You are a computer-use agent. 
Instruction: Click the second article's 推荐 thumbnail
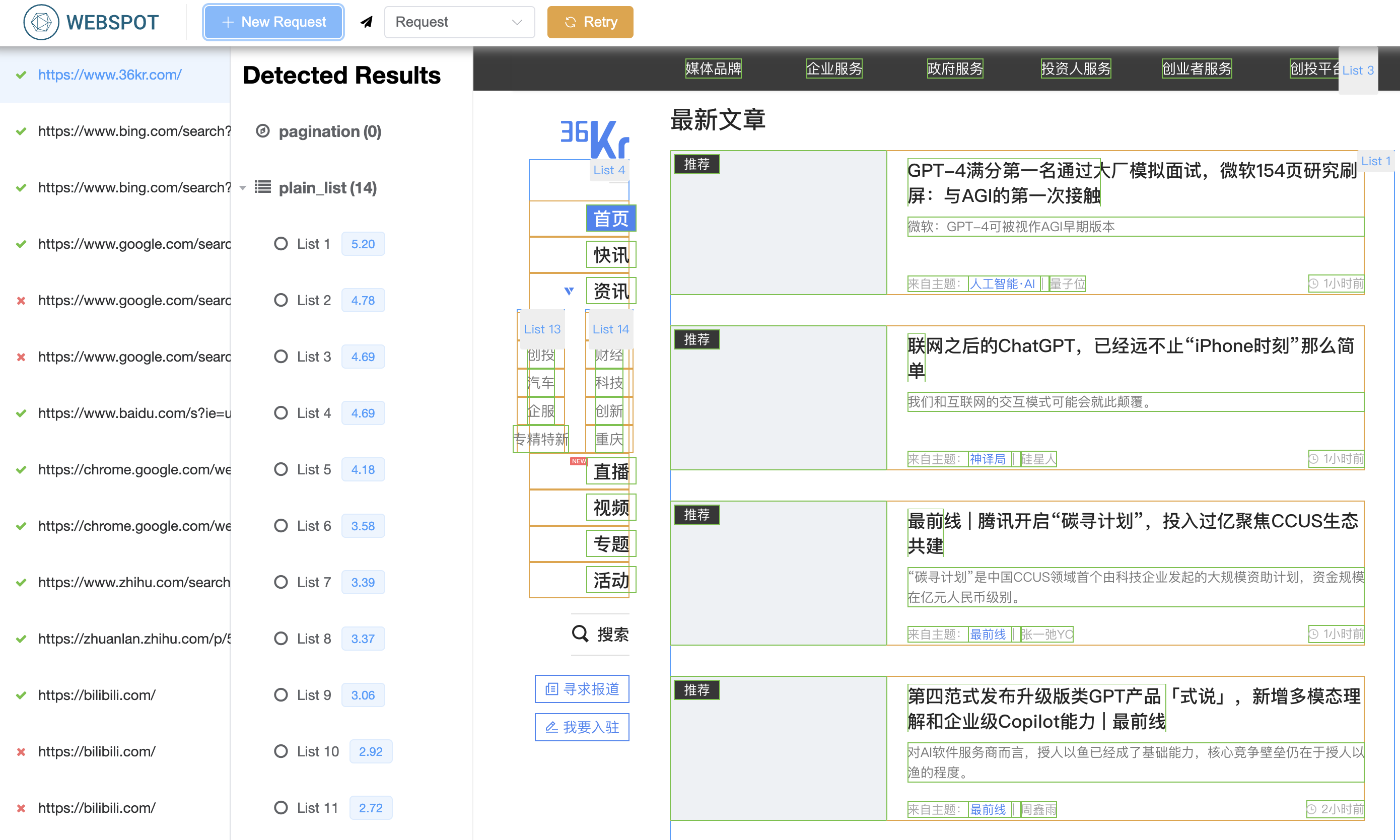779,398
